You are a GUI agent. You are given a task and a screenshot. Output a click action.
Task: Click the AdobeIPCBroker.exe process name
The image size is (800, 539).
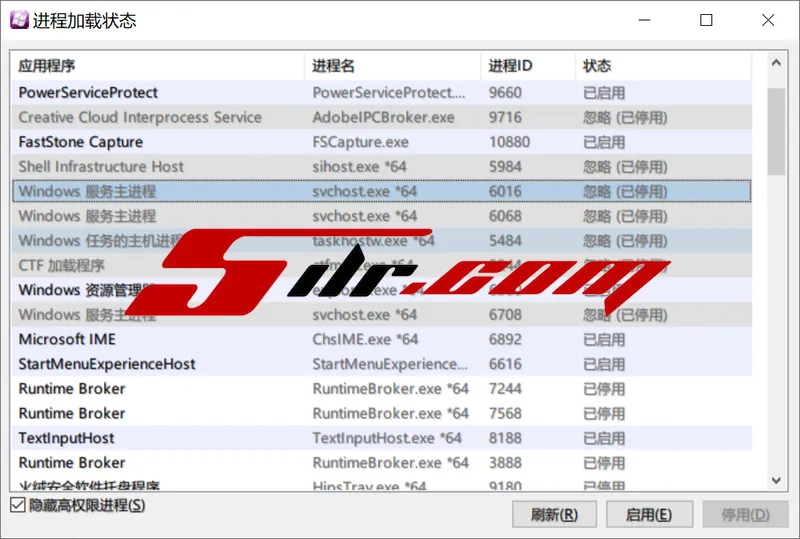click(383, 117)
